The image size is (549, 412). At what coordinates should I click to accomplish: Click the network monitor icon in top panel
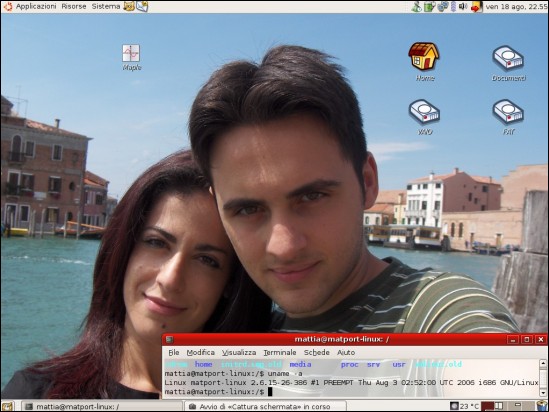point(443,7)
